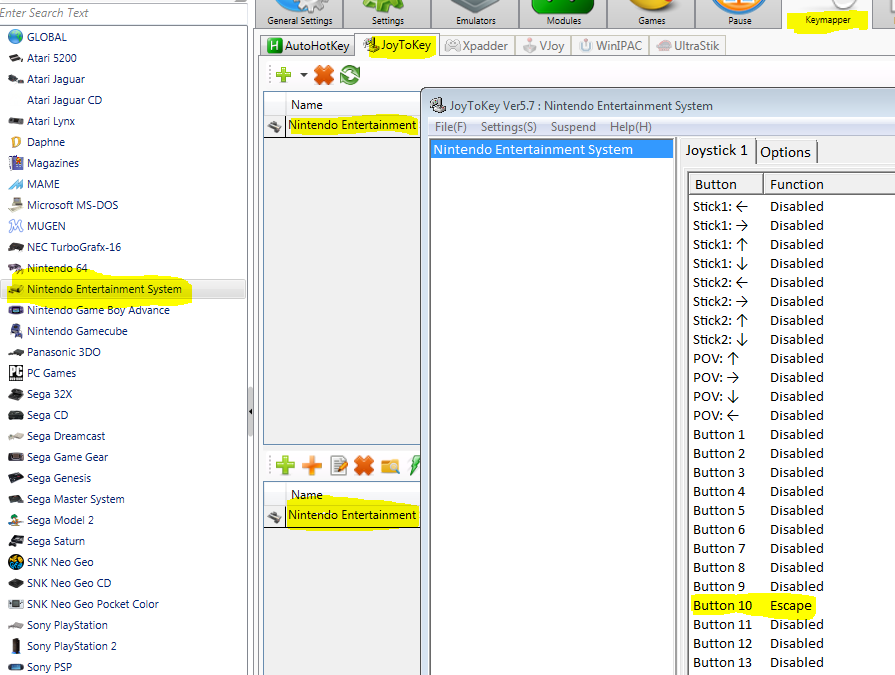
Task: Open the File(F) menu in JoyToKey
Action: tap(450, 127)
